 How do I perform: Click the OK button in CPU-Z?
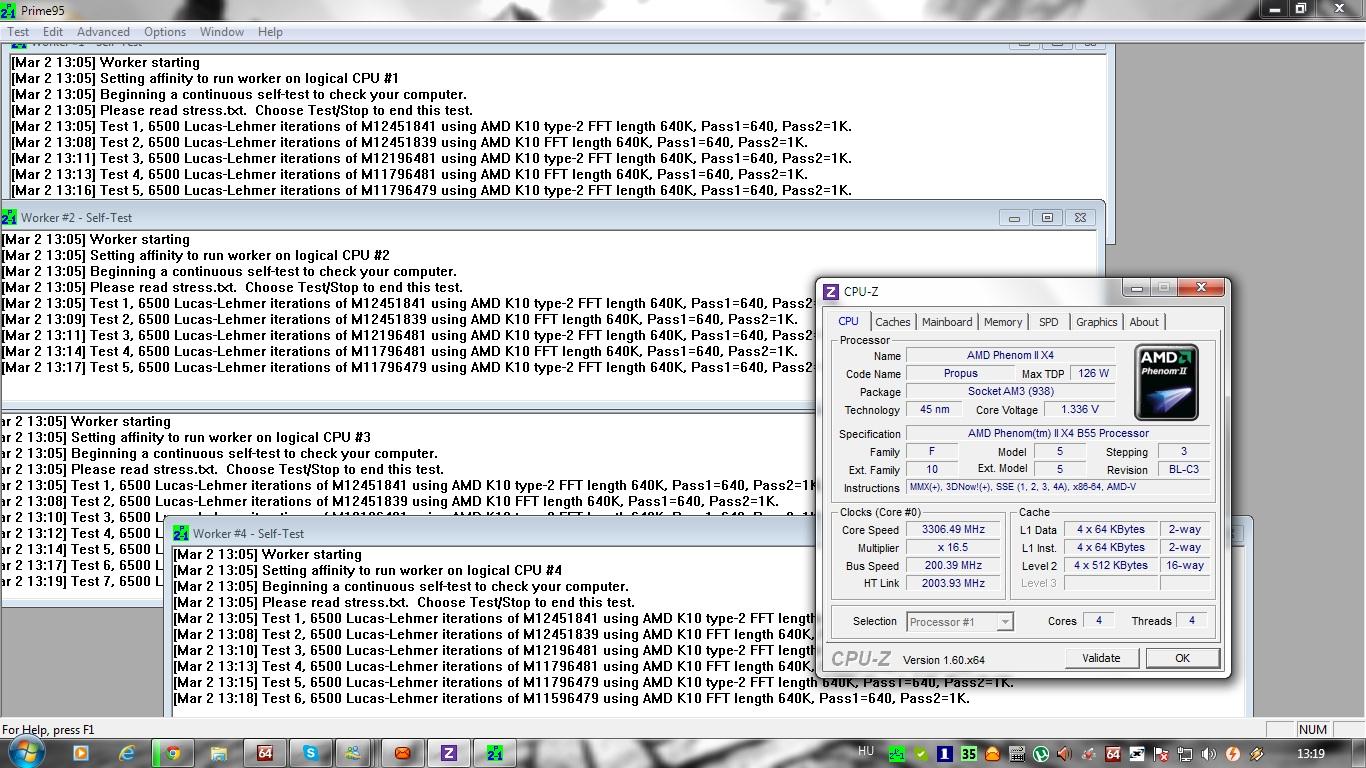[x=1182, y=658]
